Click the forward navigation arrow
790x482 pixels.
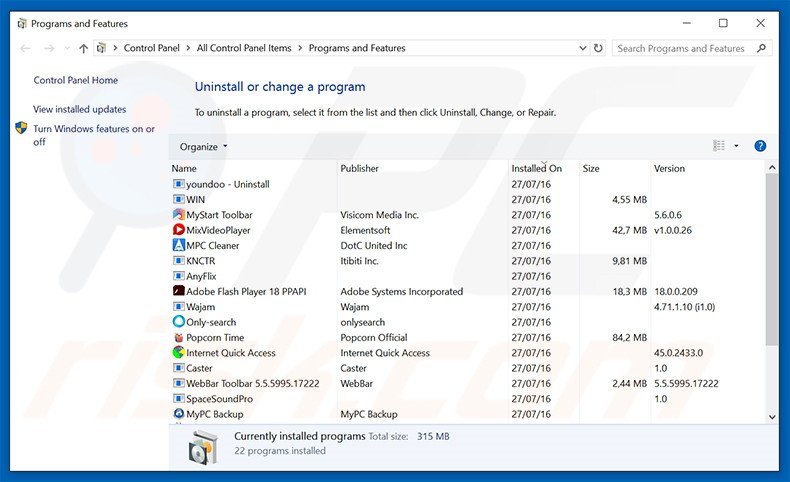[49, 48]
